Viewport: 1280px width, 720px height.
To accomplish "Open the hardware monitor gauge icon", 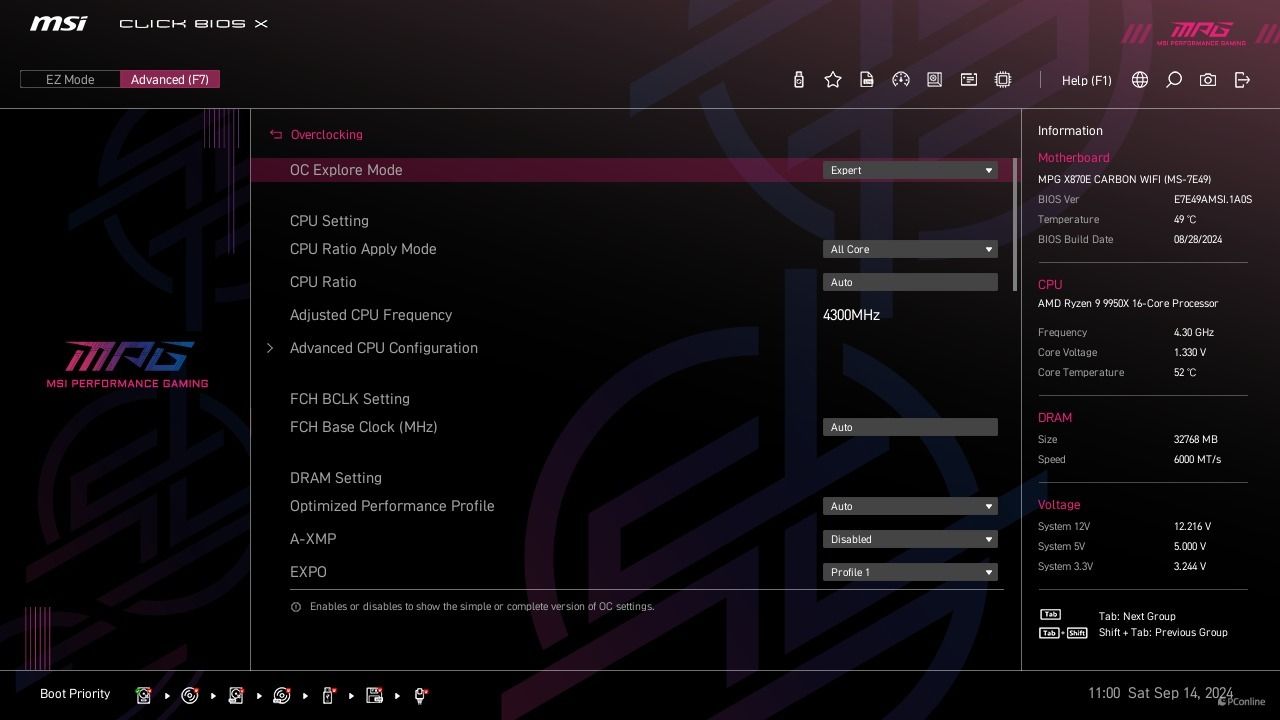I will [901, 80].
